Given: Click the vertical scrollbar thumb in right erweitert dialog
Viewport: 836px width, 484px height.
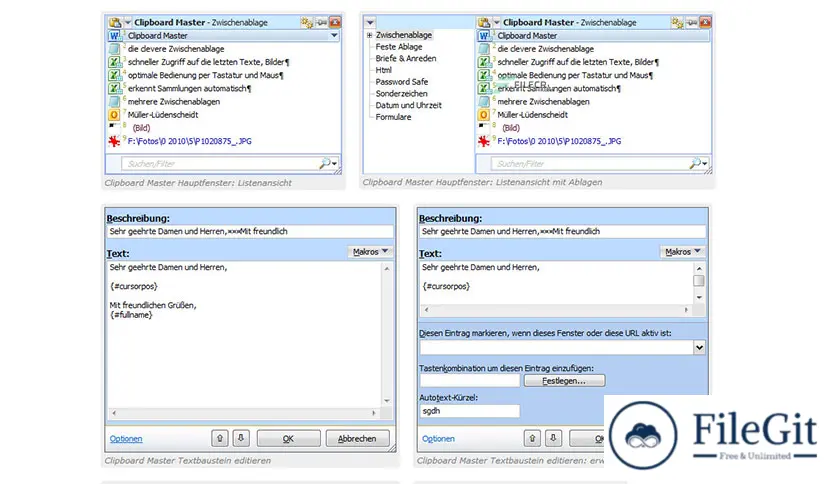Looking at the screenshot, I should [x=699, y=280].
